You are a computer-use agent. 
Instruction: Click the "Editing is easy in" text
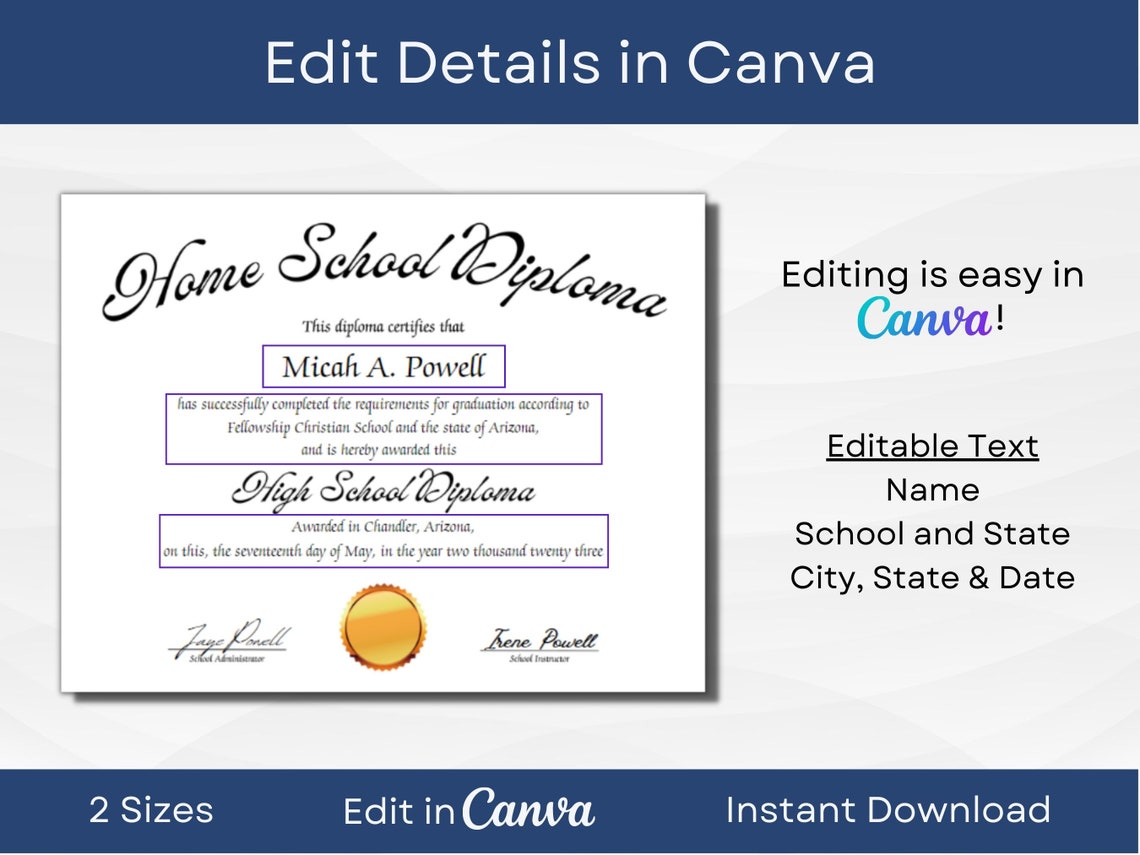[933, 275]
